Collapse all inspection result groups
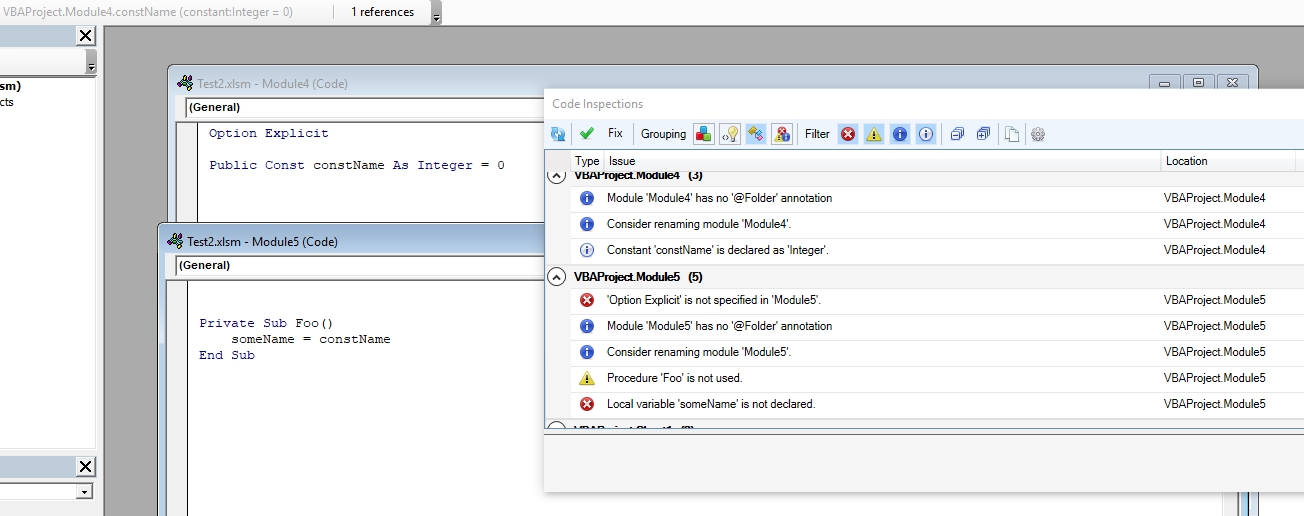 click(958, 134)
